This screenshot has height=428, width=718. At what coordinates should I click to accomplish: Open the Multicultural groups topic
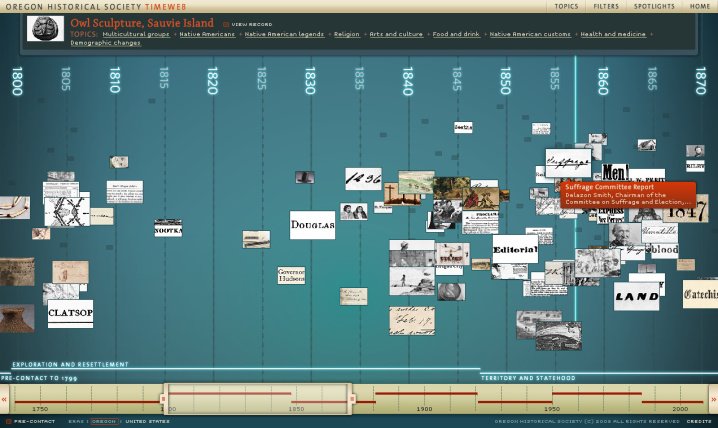point(136,34)
